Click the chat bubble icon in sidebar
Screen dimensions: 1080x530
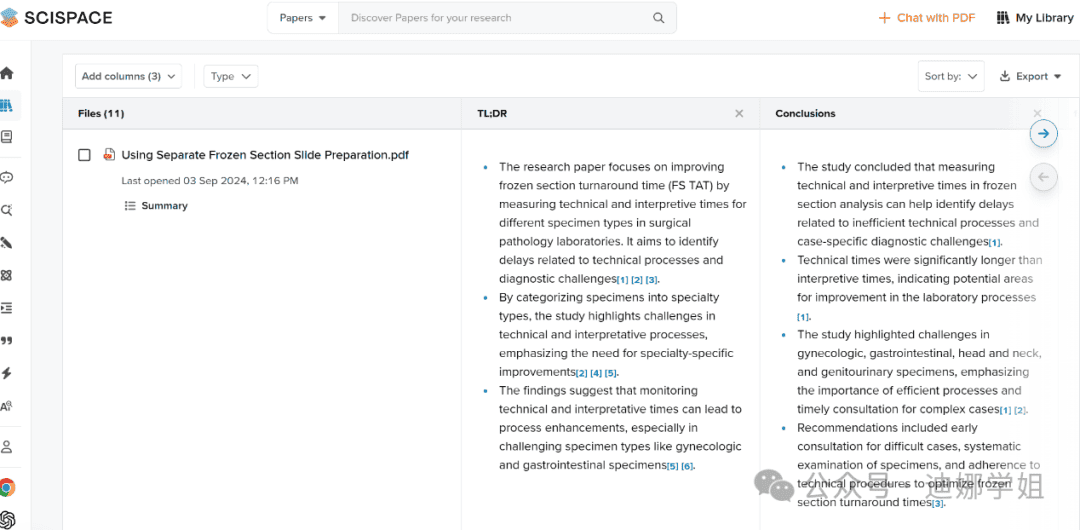coord(7,178)
